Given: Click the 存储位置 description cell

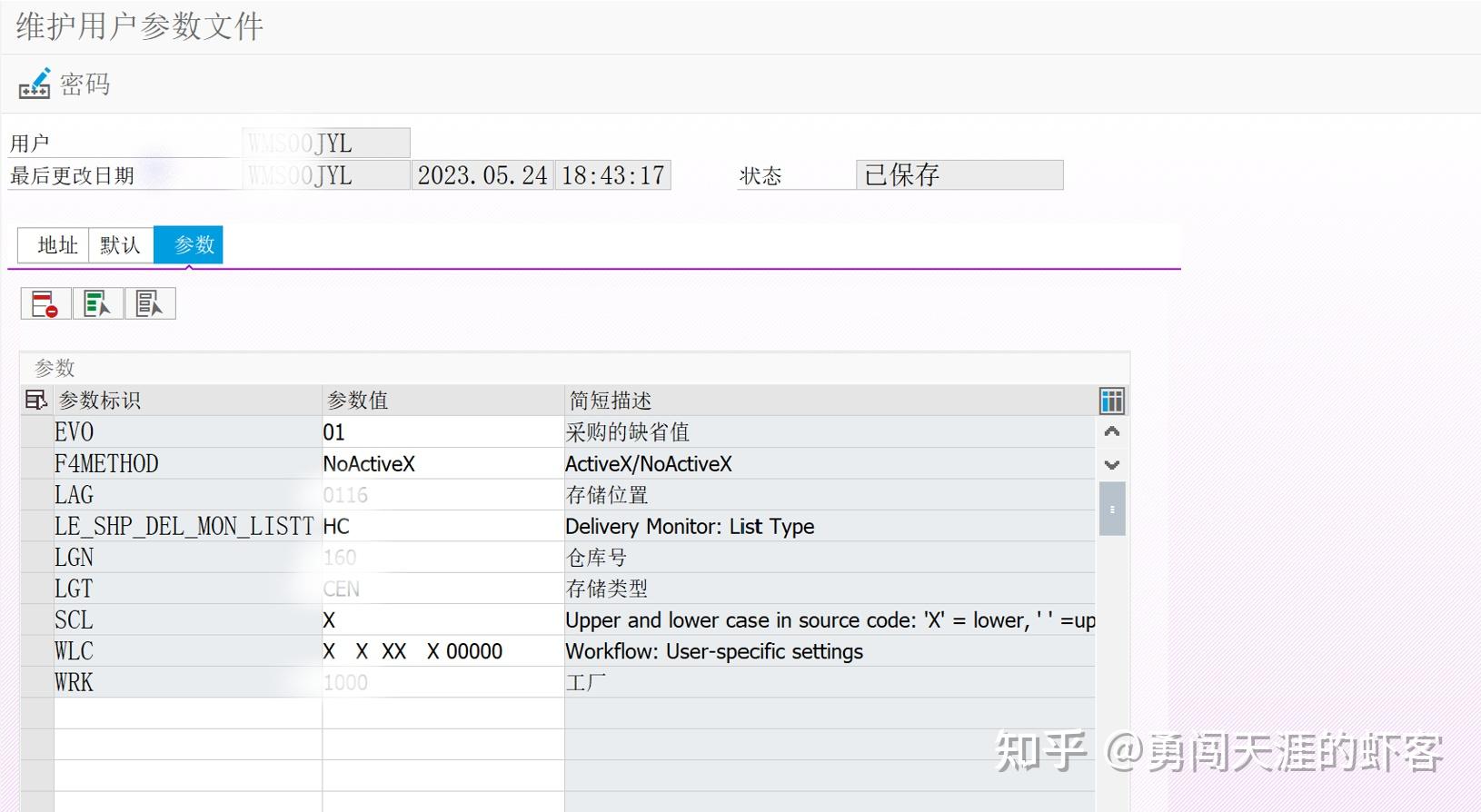Looking at the screenshot, I should click(x=830, y=494).
